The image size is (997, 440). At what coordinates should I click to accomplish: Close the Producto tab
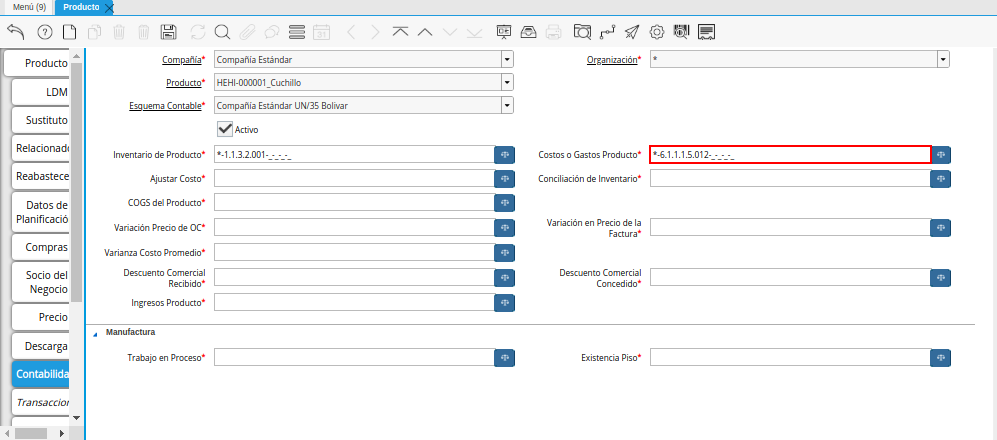109,8
